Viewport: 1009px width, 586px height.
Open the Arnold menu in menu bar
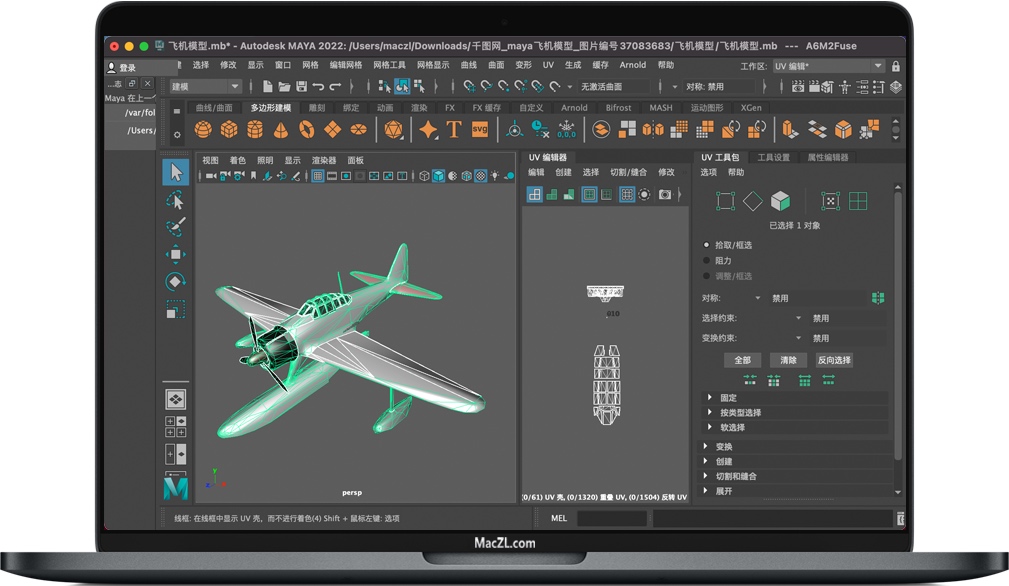pos(632,65)
